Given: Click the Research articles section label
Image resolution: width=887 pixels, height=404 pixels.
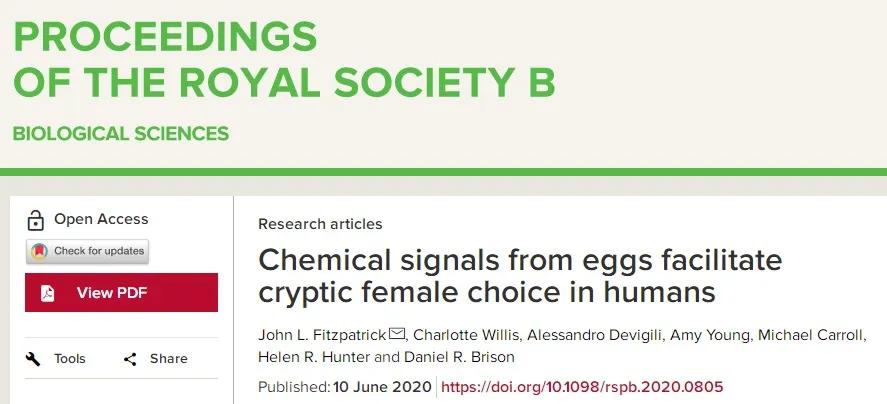Looking at the screenshot, I should 320,224.
